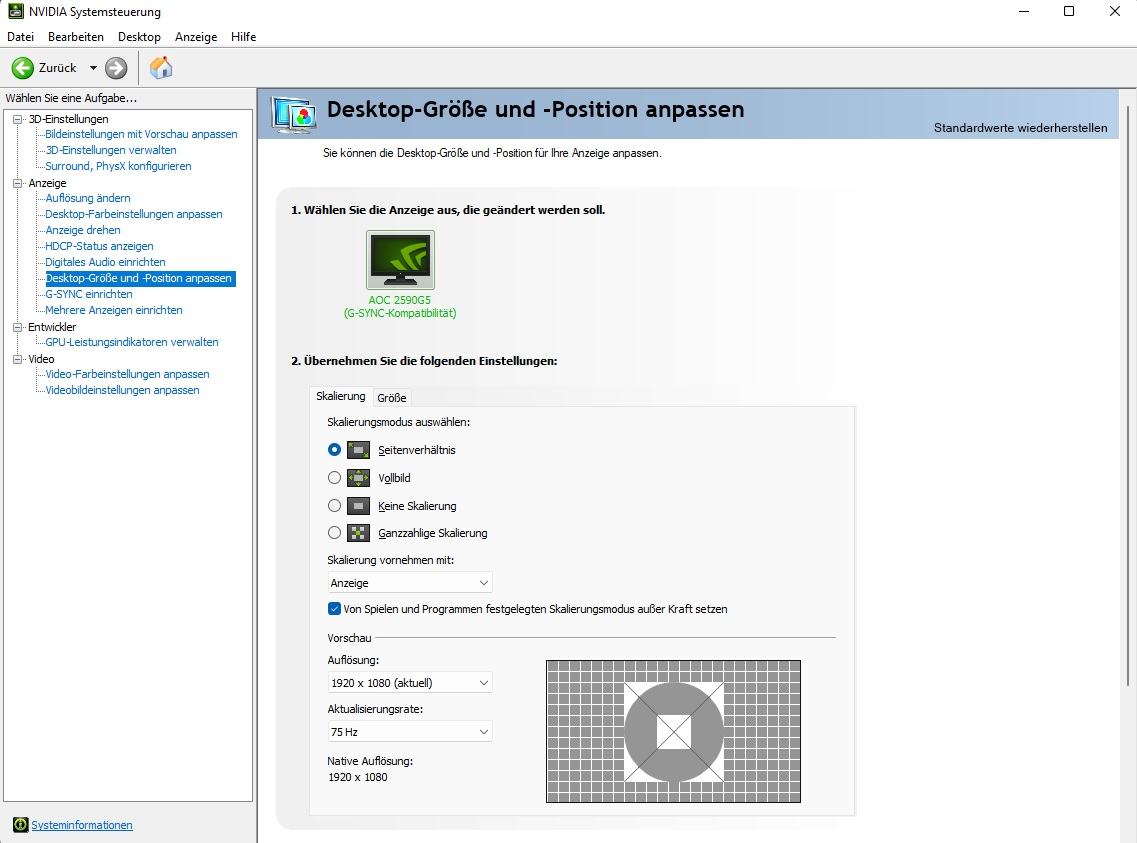Click the page header display icon
1137x843 pixels.
294,115
